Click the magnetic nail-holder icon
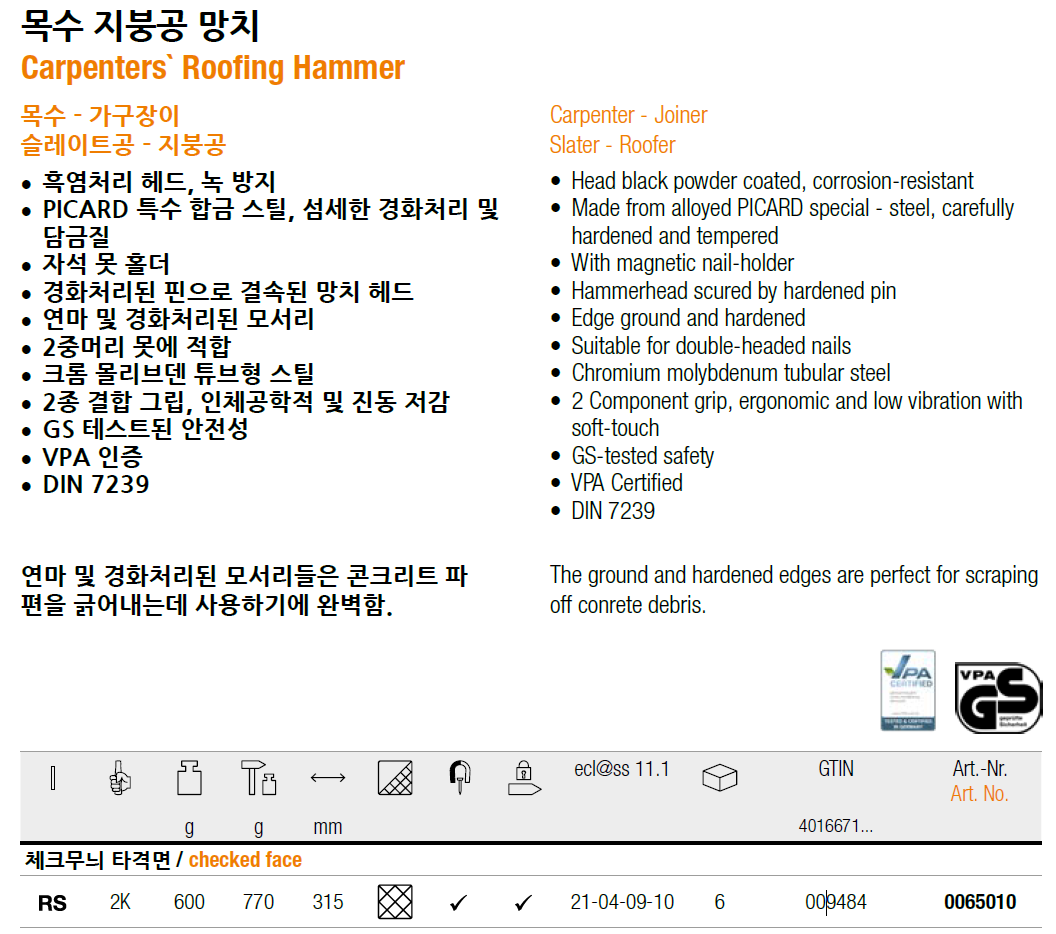 (x=460, y=777)
